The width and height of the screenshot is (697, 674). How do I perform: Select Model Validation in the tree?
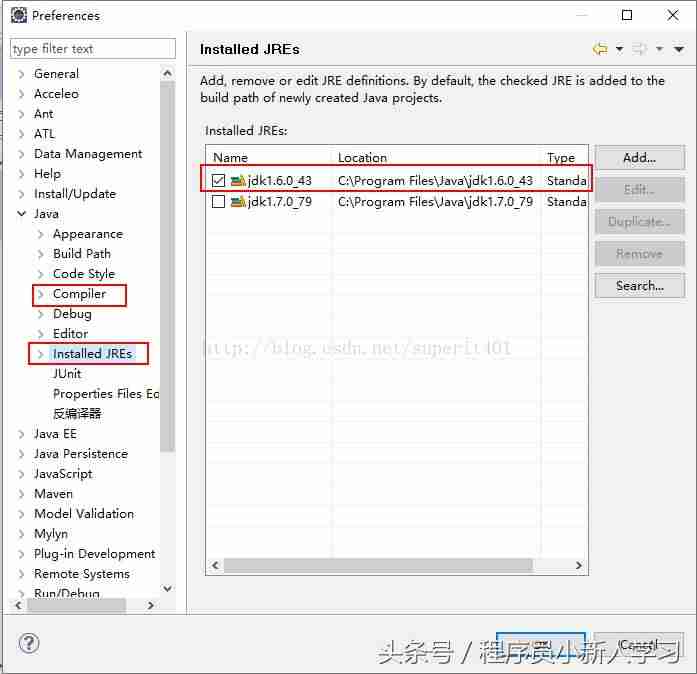[x=84, y=514]
